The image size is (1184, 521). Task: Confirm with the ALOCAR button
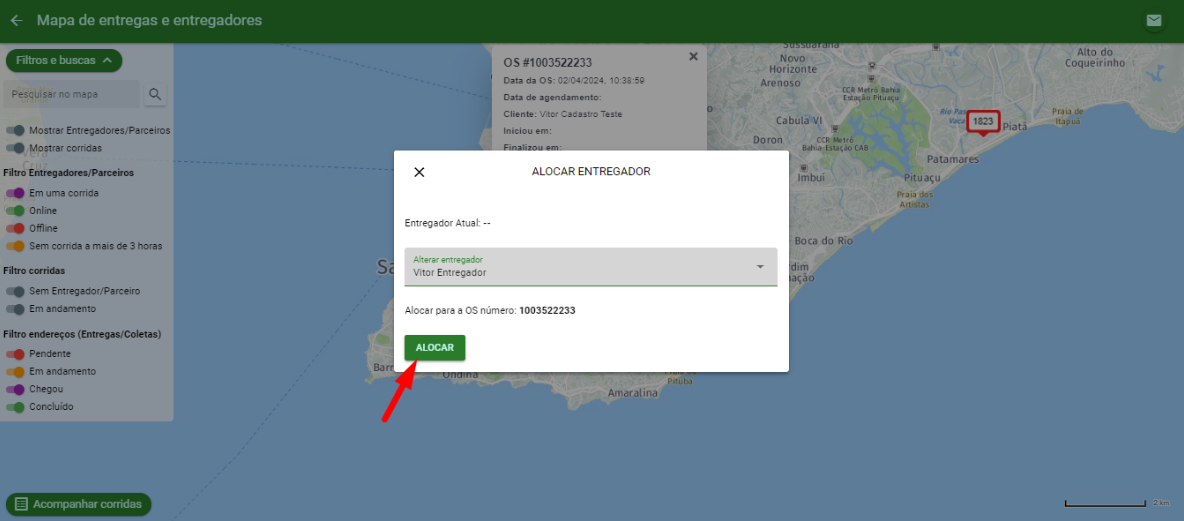pos(435,347)
